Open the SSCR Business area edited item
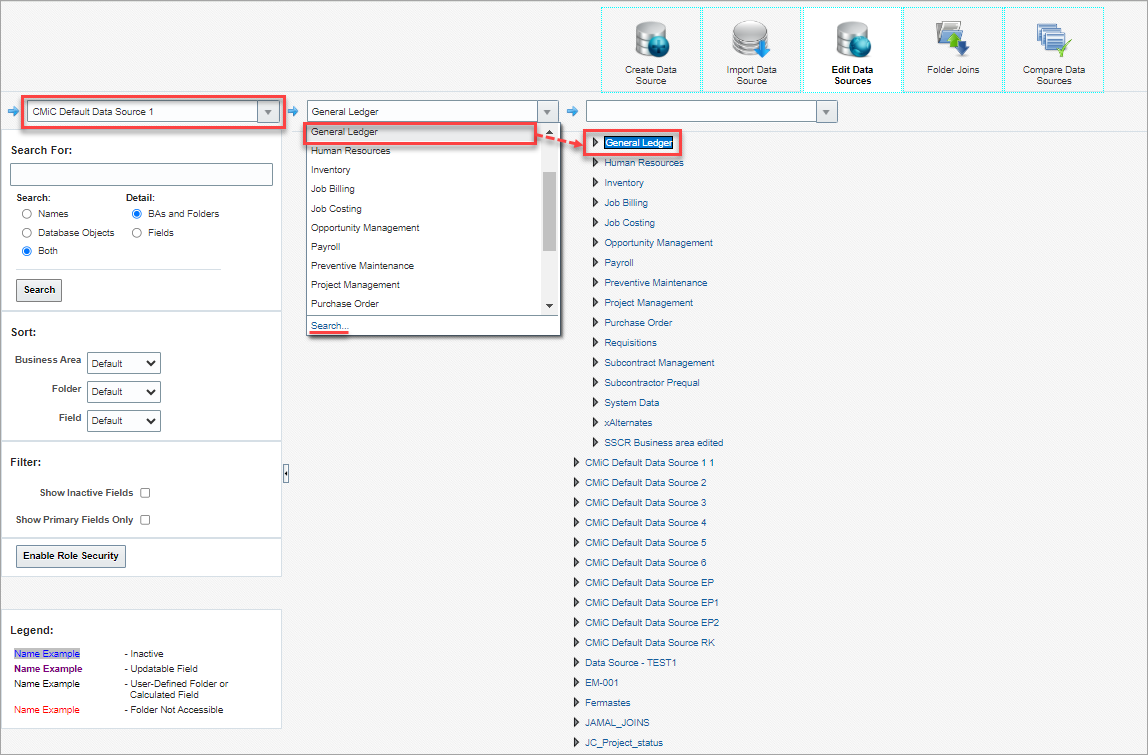 [x=663, y=442]
